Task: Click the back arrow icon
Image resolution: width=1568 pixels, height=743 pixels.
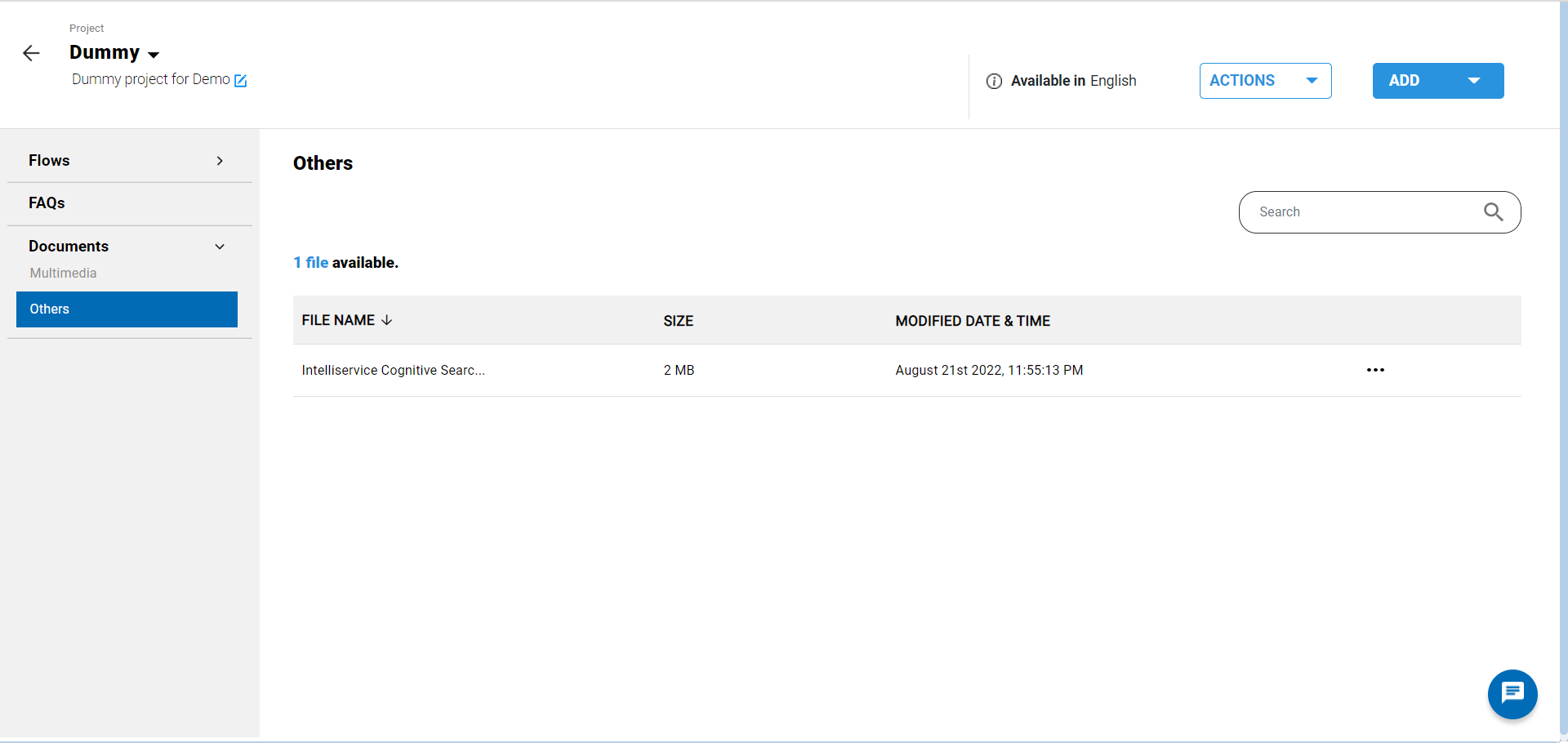Action: click(31, 54)
